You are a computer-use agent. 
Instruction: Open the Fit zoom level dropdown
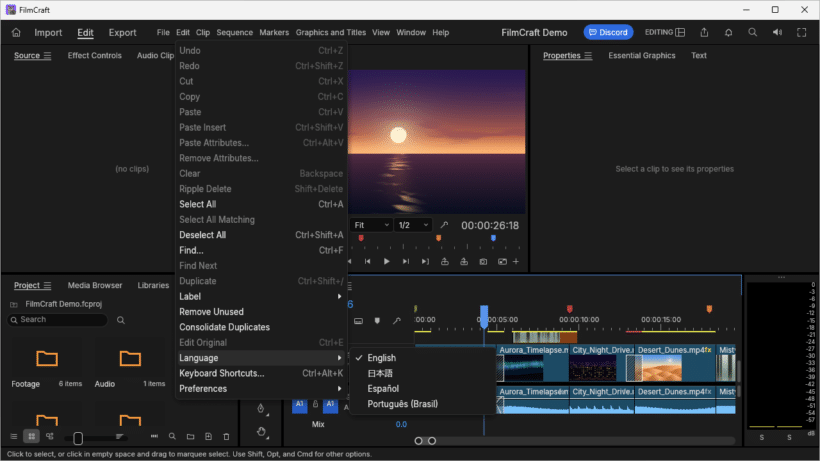tap(371, 225)
